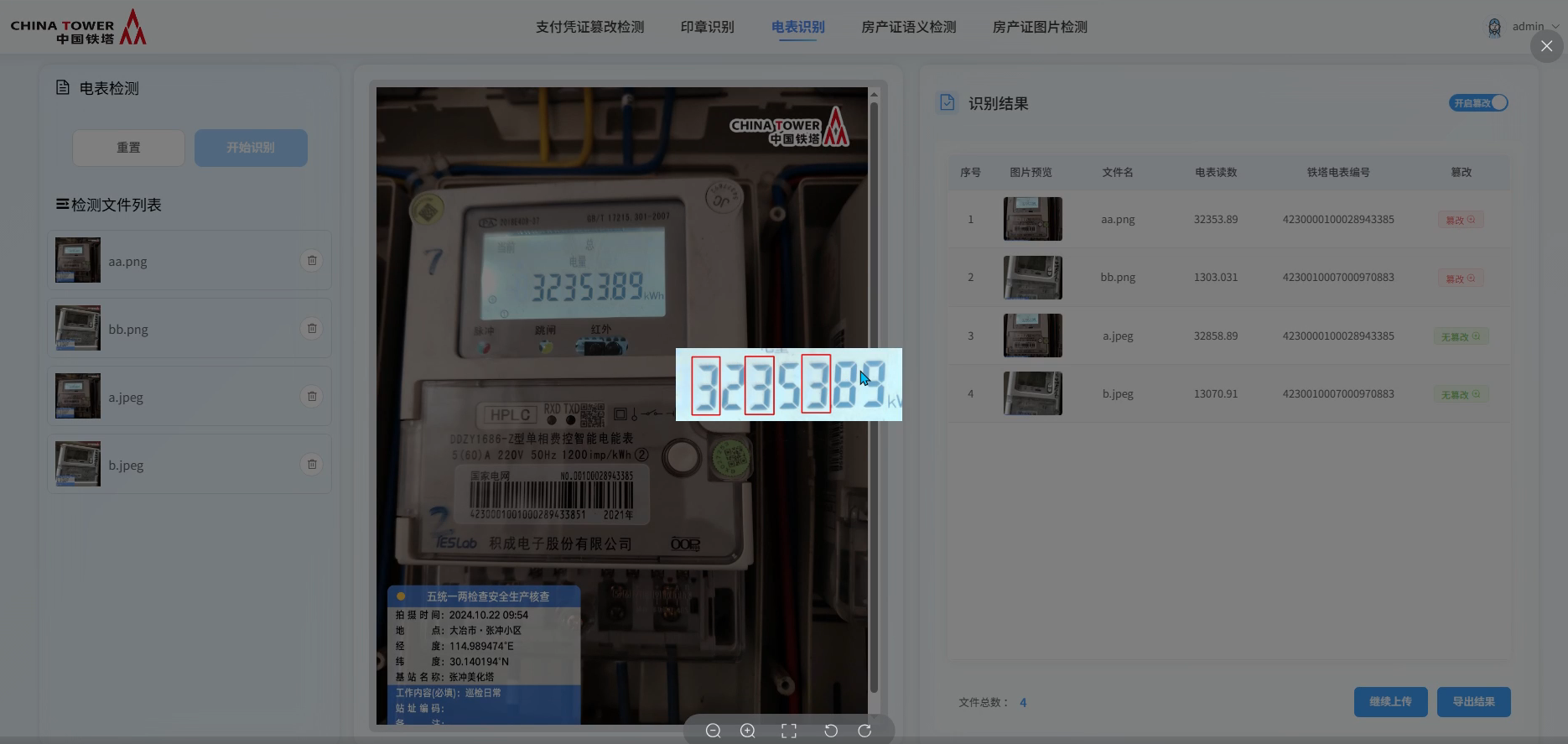Open 房产证图片检测 tab
Screen dimensions: 1568x744
click(1040, 27)
